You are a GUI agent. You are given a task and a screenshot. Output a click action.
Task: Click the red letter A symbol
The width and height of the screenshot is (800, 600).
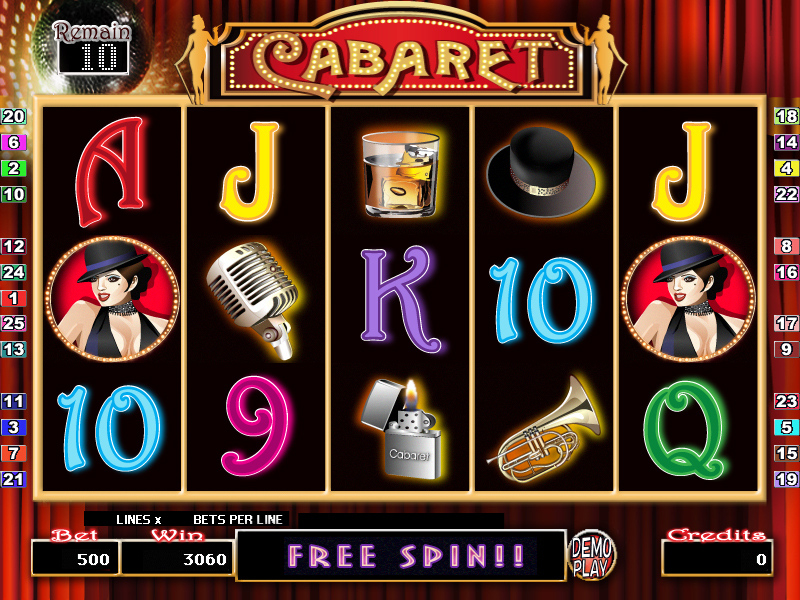point(111,172)
